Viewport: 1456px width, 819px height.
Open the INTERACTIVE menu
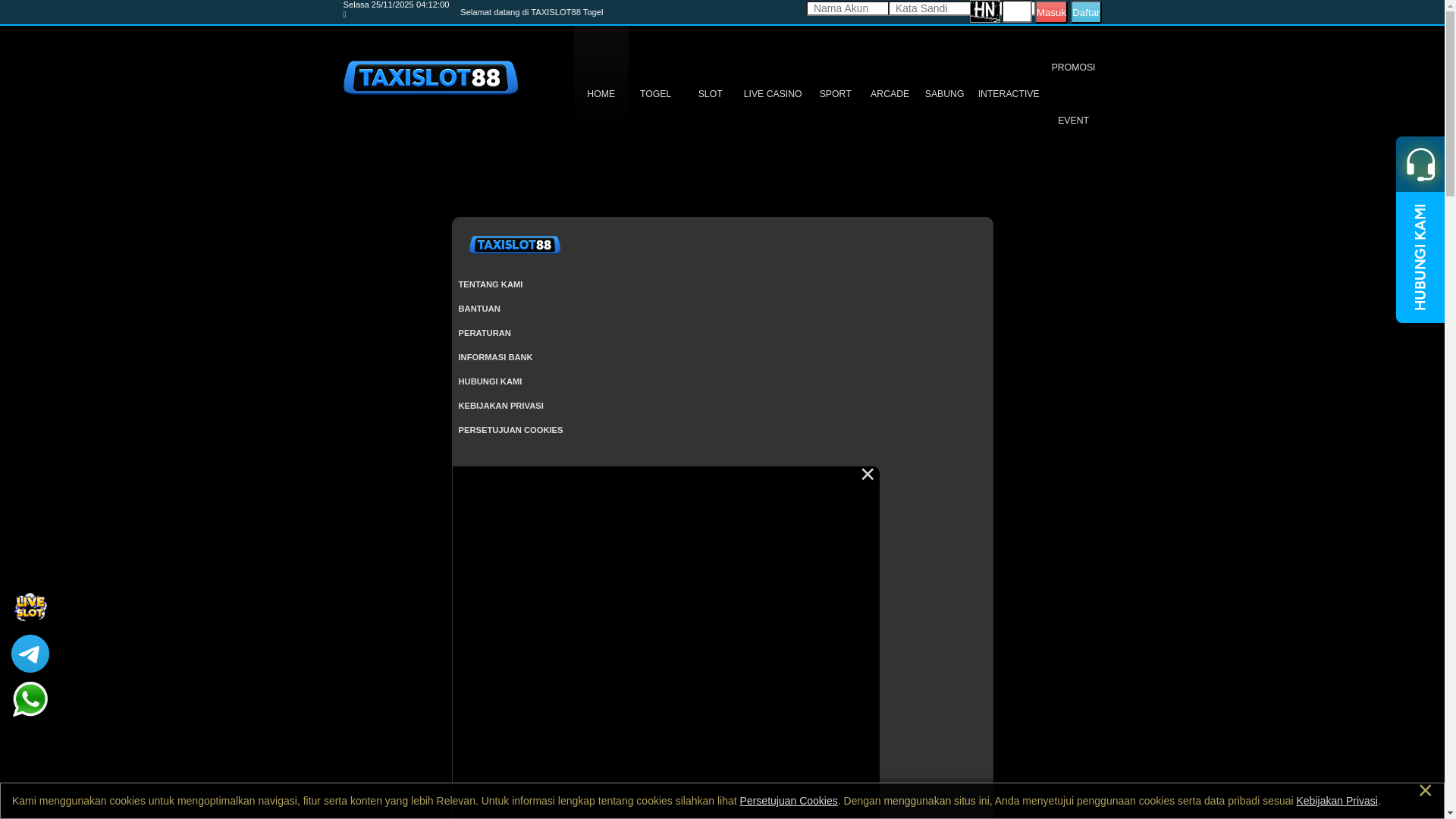pyautogui.click(x=1009, y=94)
